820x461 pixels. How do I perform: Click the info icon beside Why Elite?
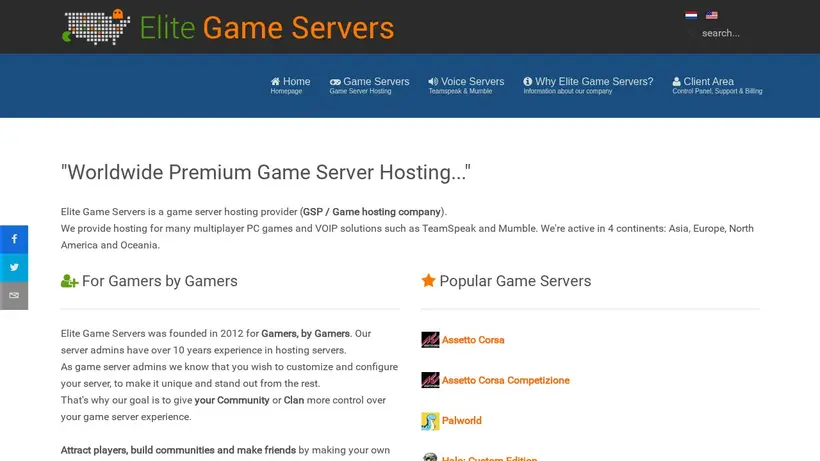pyautogui.click(x=528, y=82)
